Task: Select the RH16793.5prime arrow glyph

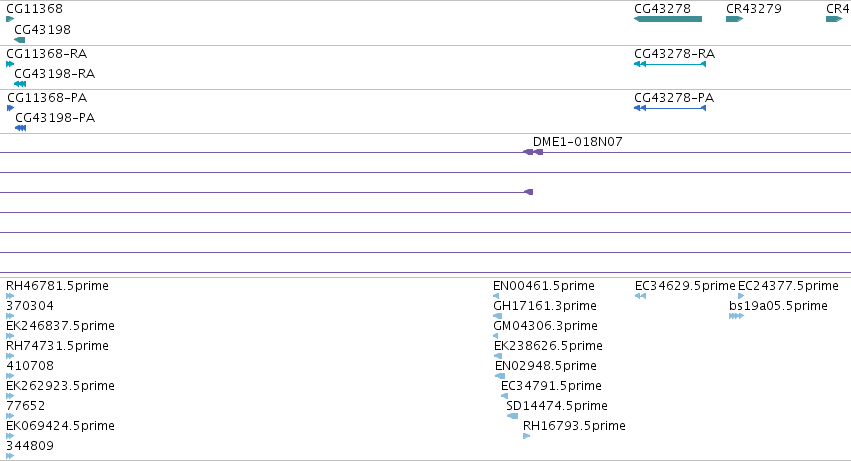Action: [x=526, y=436]
